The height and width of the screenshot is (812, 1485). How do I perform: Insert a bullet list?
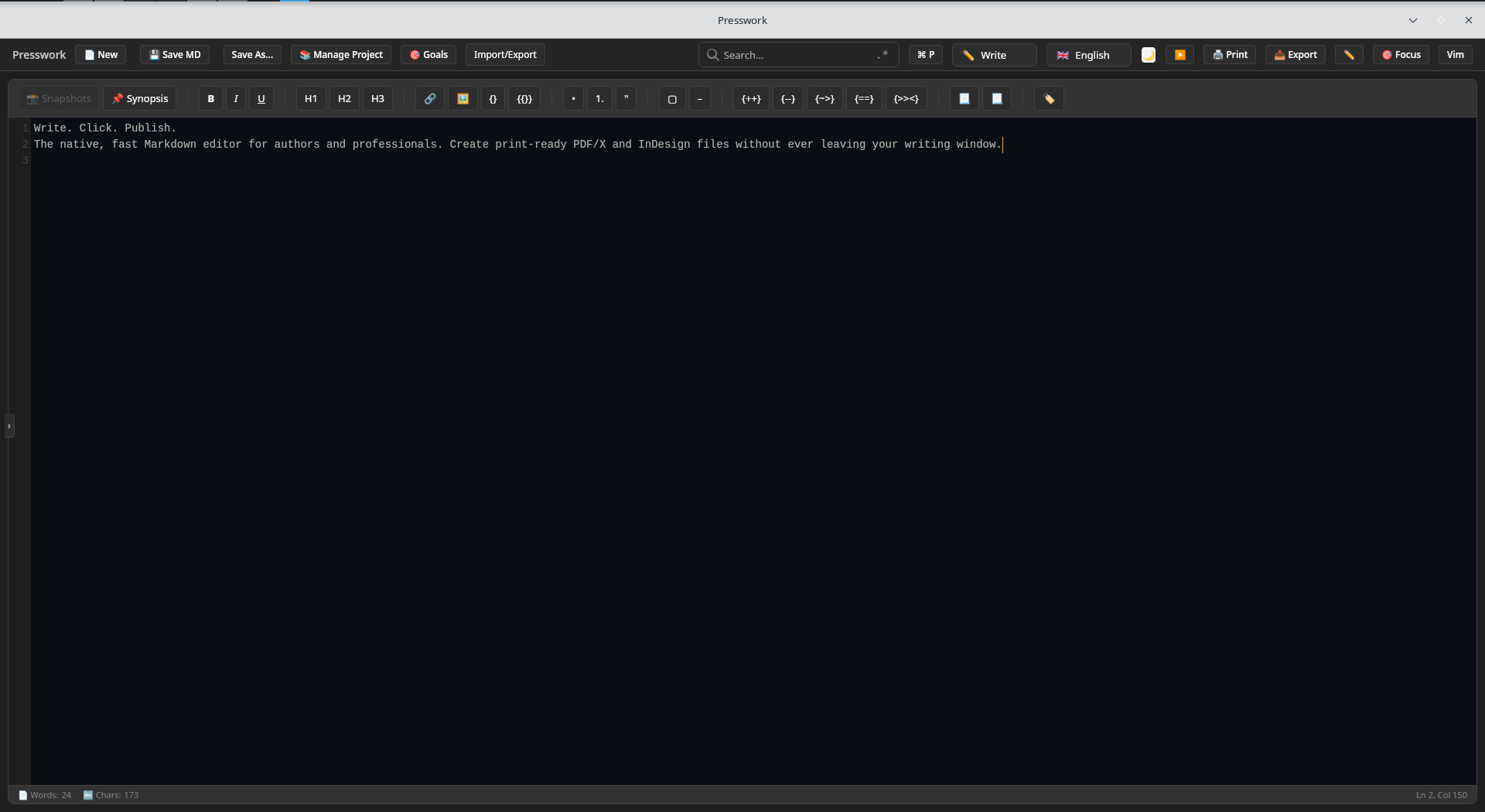pos(572,98)
